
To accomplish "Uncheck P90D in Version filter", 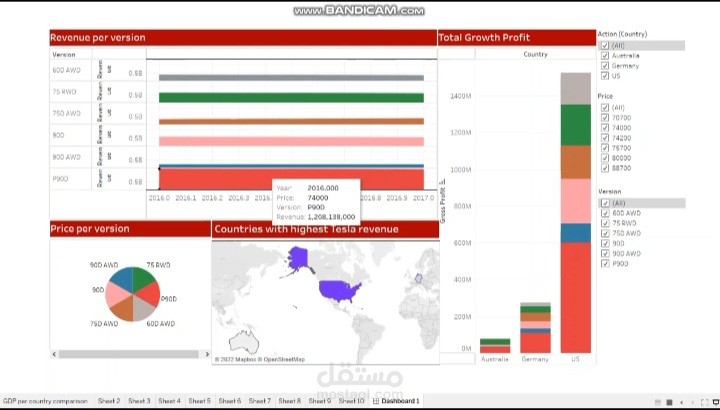I will pos(605,264).
